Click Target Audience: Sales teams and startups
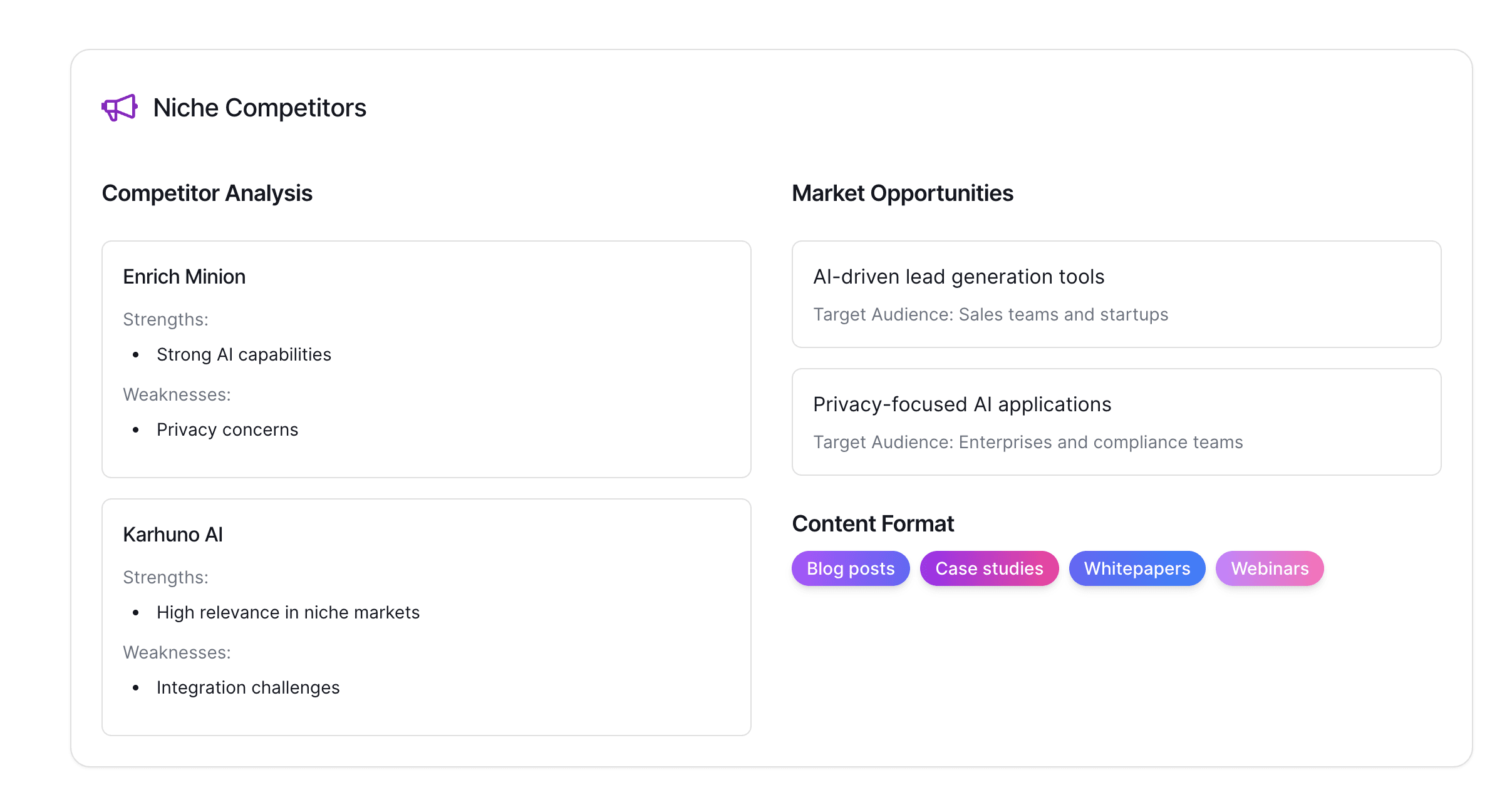 (x=990, y=314)
